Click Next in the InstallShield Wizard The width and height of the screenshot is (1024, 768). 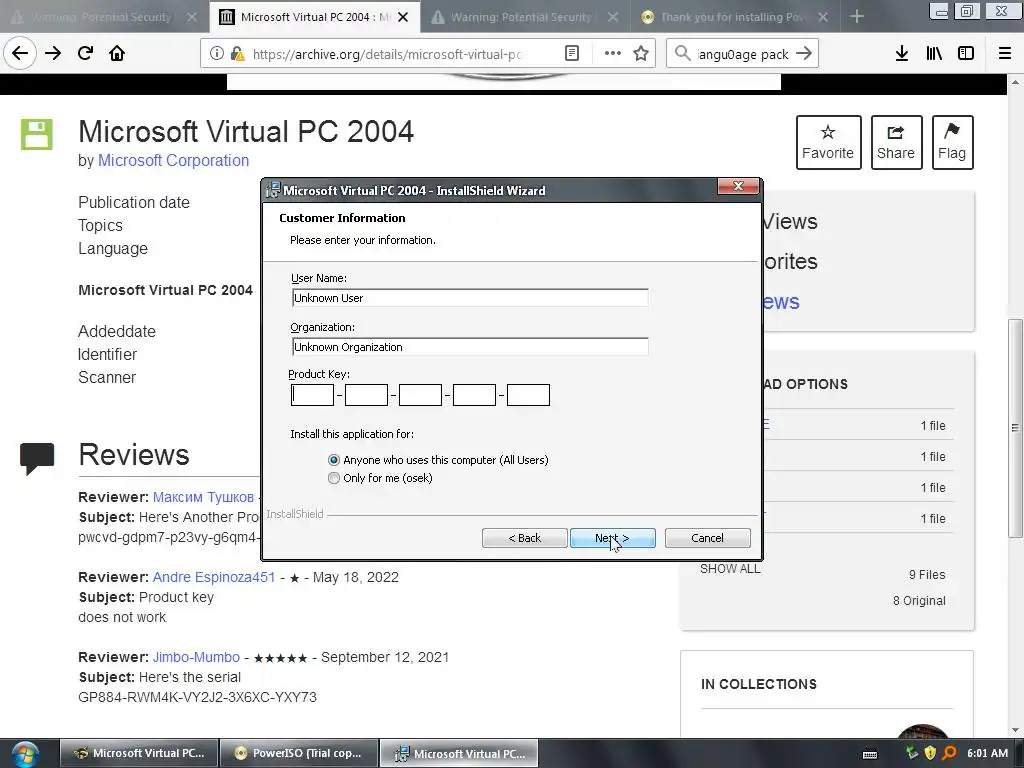point(613,538)
